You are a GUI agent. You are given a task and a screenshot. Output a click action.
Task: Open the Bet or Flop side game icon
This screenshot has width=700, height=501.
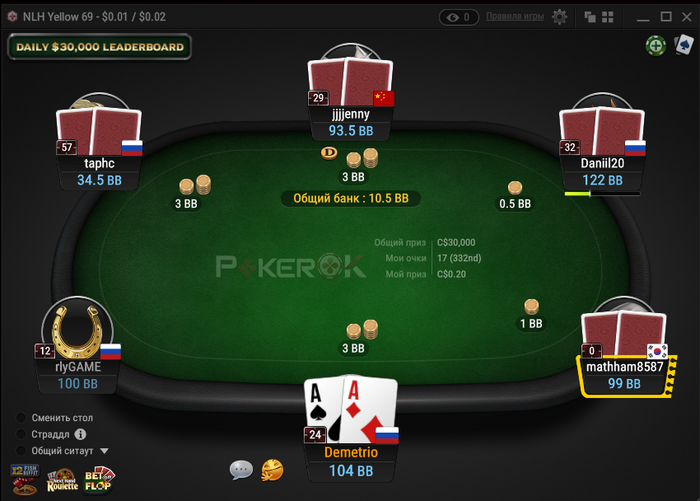(100, 479)
